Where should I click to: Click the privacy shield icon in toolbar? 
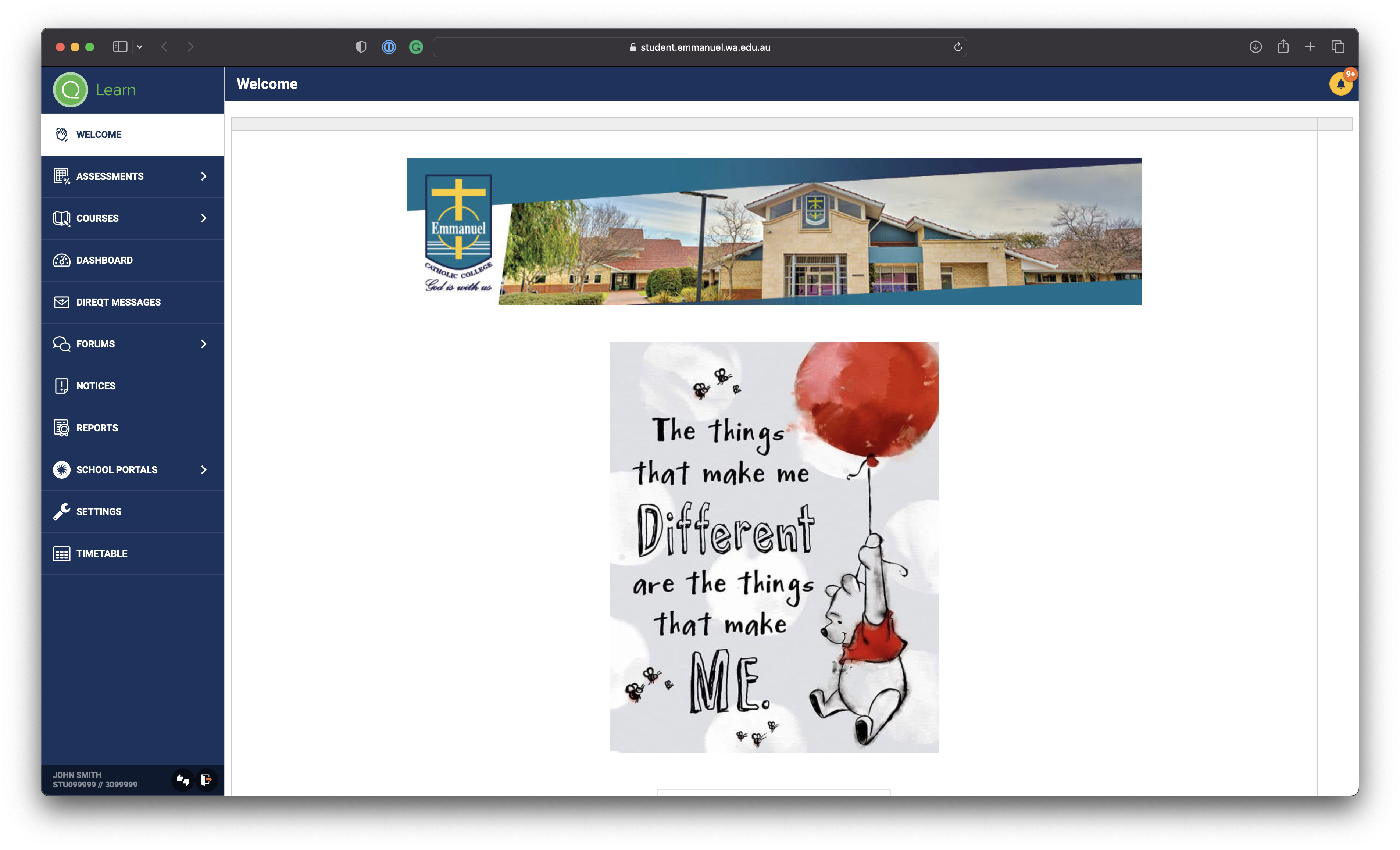(361, 47)
